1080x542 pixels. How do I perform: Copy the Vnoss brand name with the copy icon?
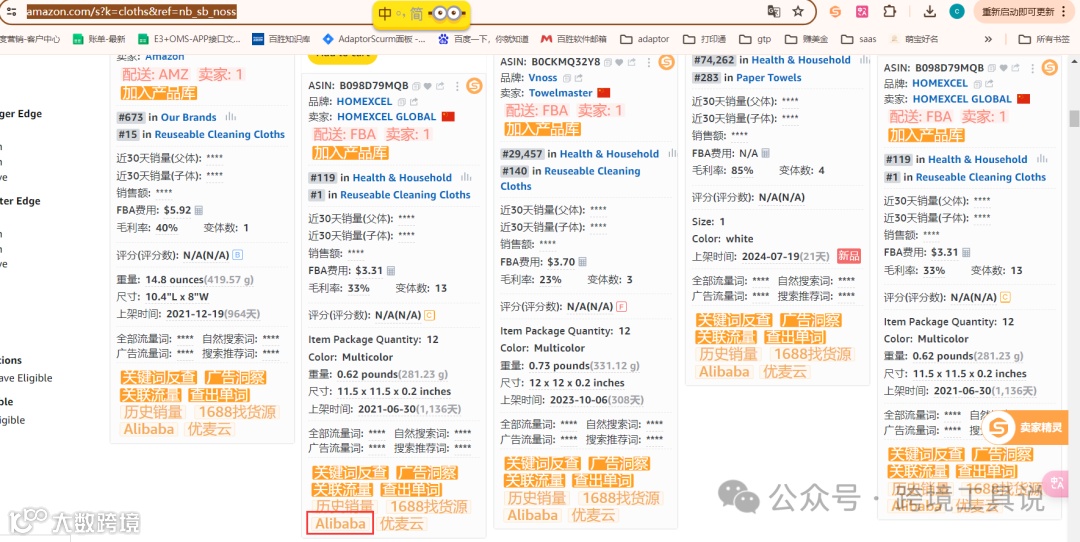567,78
